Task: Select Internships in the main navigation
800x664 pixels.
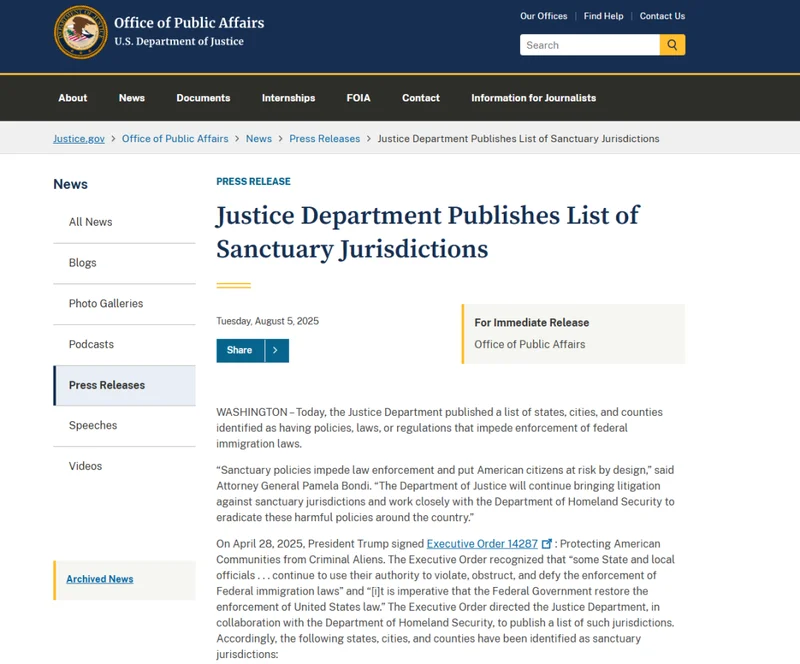Action: point(288,98)
